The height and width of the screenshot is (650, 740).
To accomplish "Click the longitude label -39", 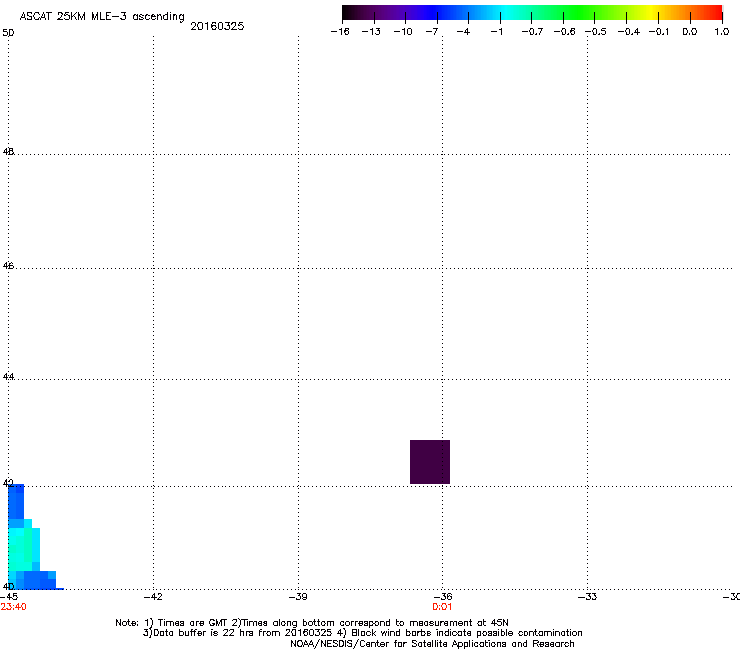I will 298,597.
